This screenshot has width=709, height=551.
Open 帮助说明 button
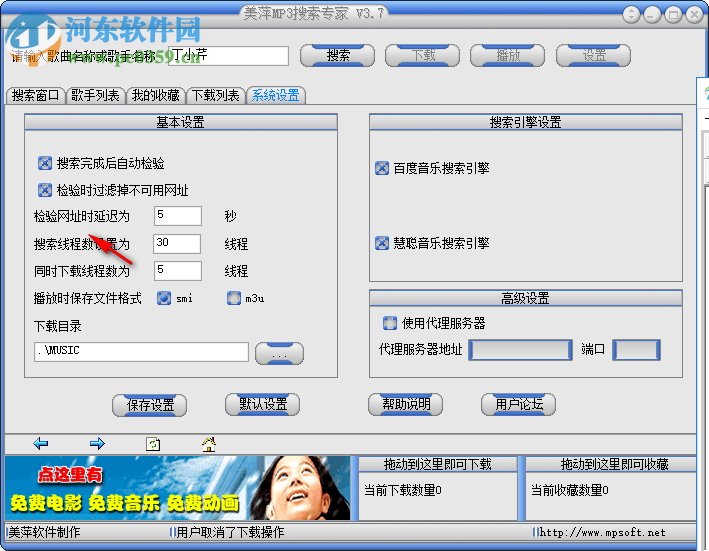point(406,404)
